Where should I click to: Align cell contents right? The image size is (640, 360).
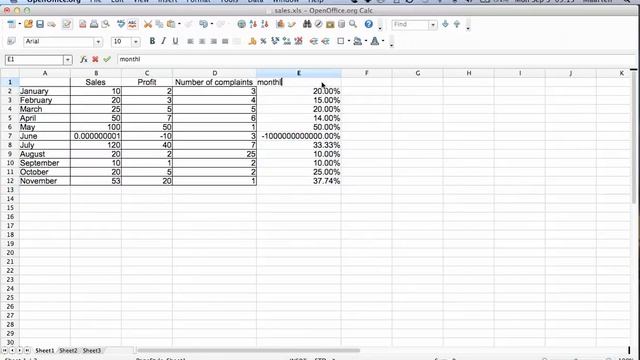213,41
